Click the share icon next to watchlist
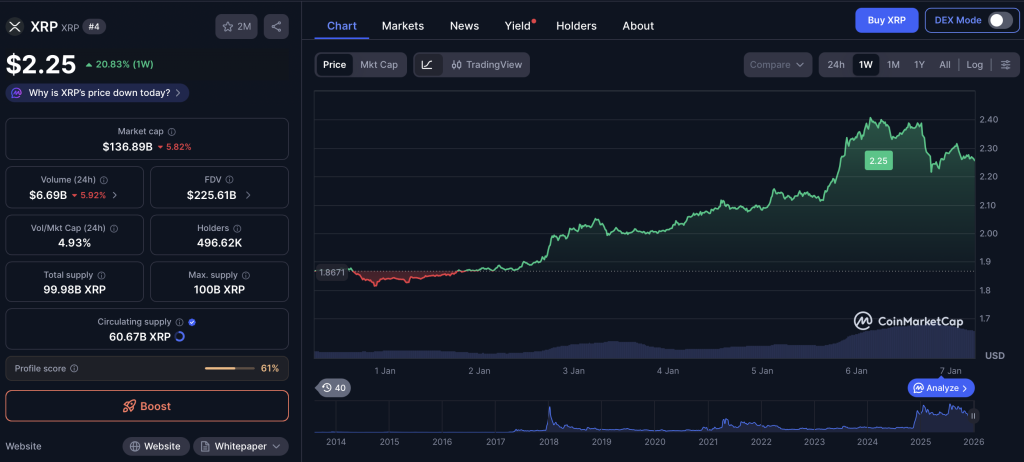This screenshot has width=1024, height=462. coord(276,27)
